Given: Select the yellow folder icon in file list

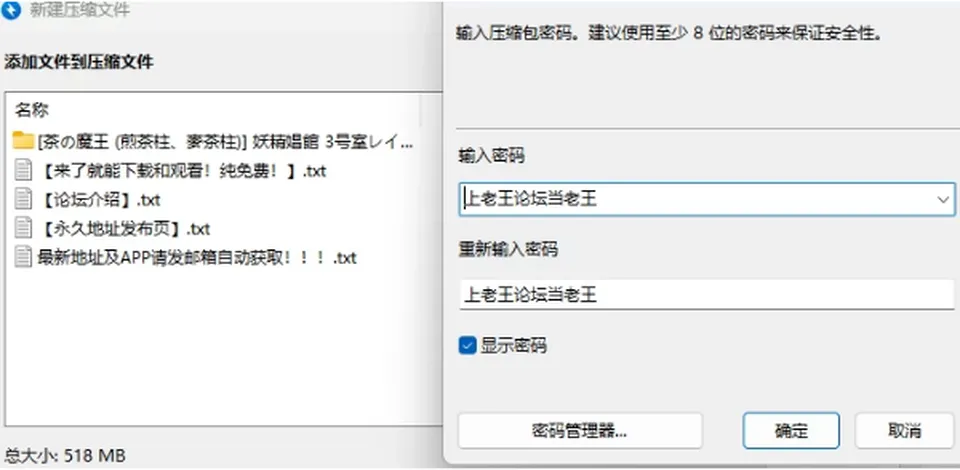Looking at the screenshot, I should pyautogui.click(x=23, y=141).
